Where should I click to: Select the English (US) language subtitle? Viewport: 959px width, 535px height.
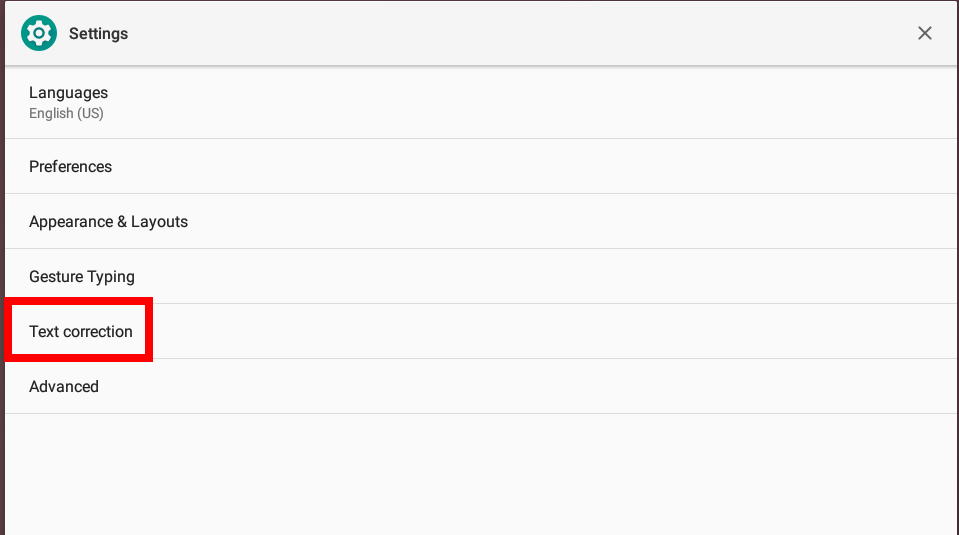point(66,113)
